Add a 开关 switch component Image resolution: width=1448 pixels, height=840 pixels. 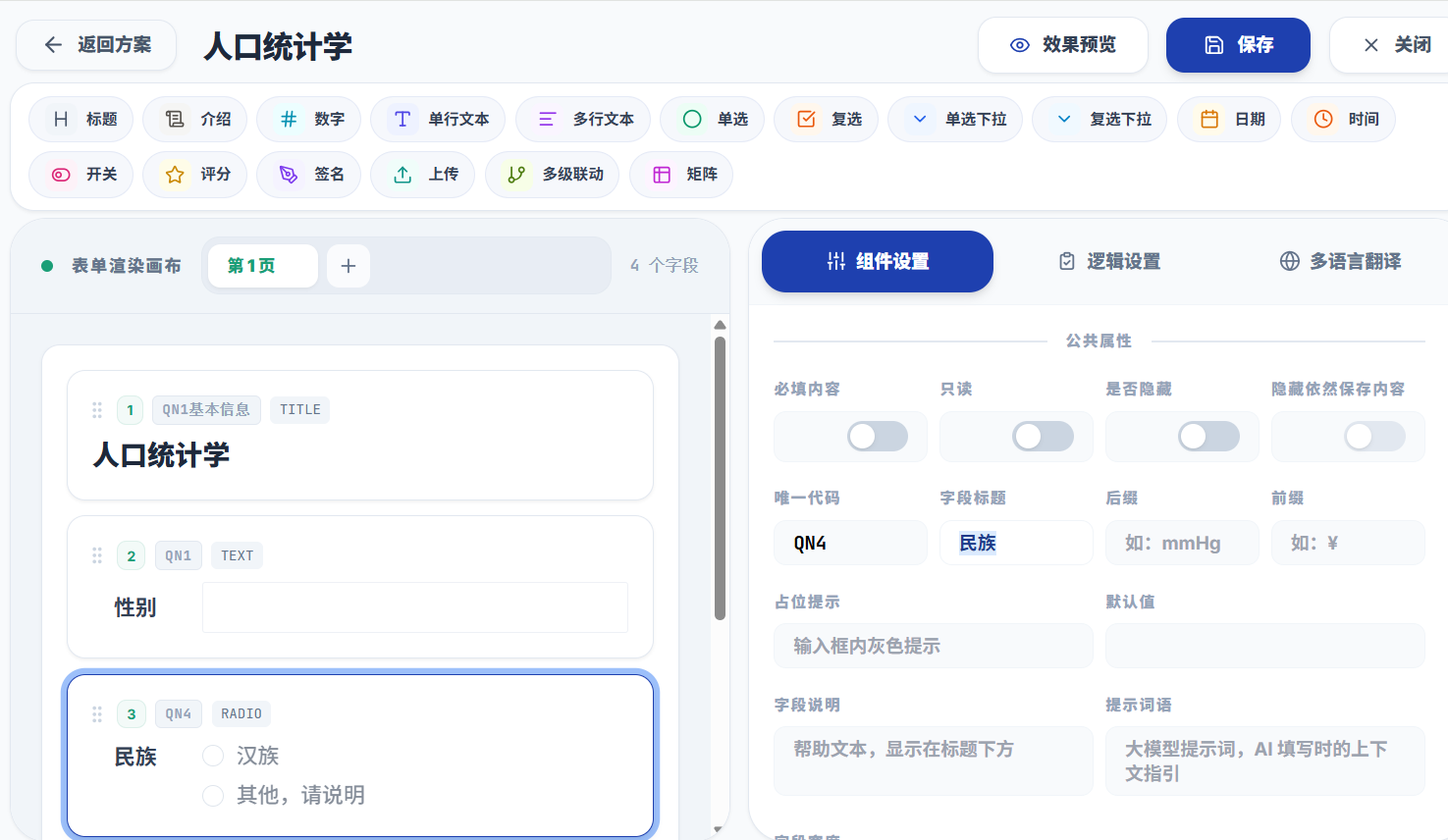pyautogui.click(x=81, y=175)
